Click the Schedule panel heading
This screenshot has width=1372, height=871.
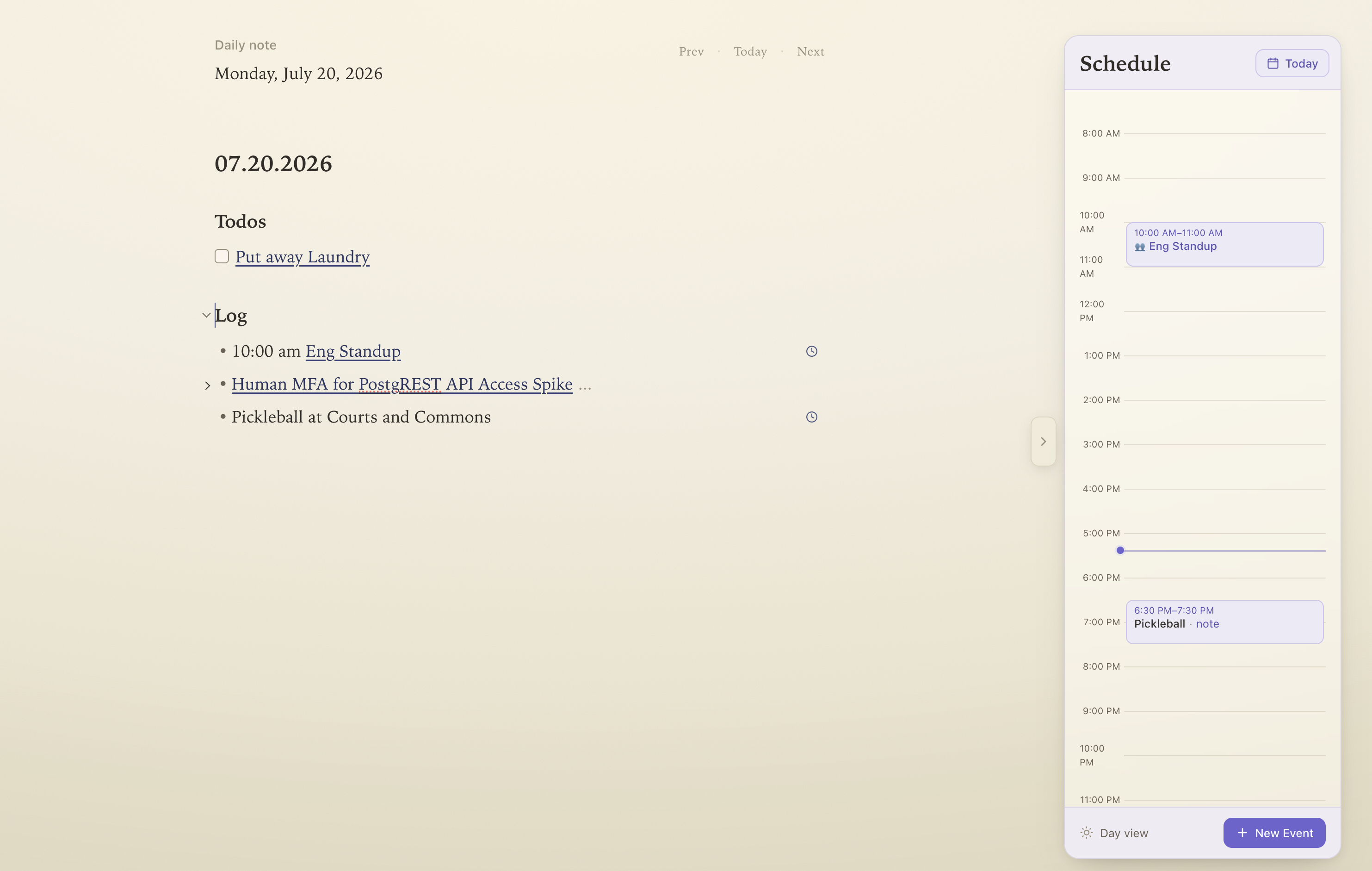1125,63
